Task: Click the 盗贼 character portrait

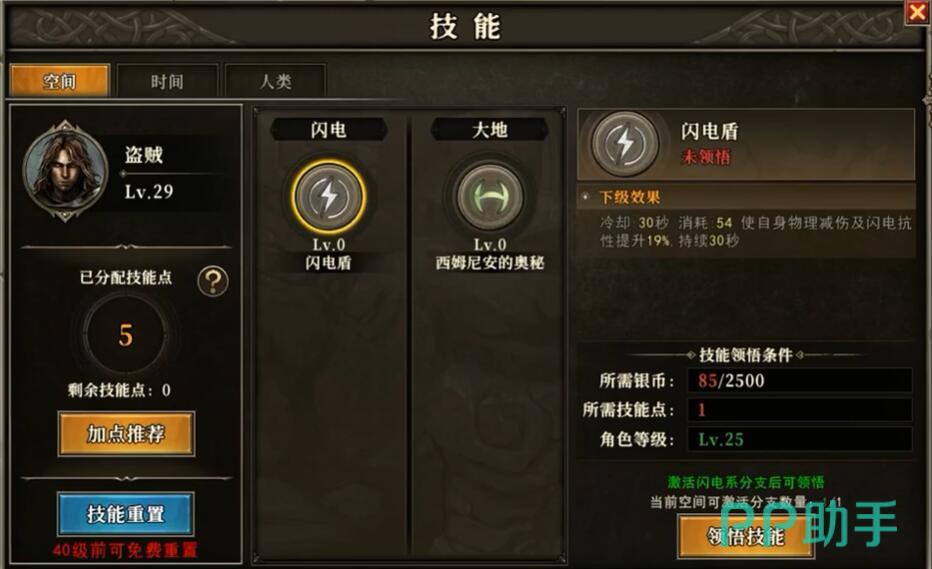Action: (x=65, y=171)
